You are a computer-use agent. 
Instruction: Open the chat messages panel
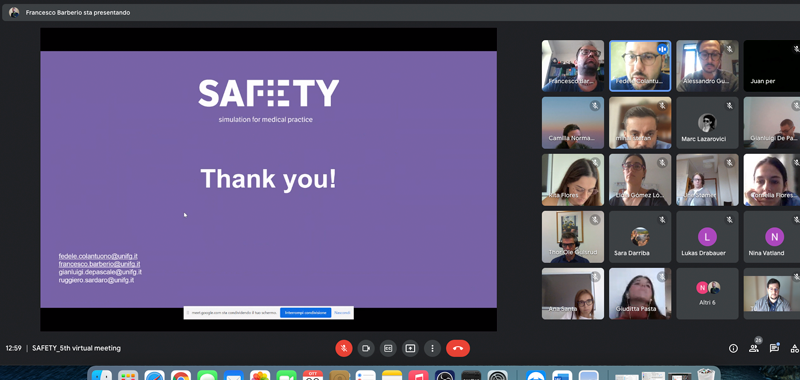774,348
